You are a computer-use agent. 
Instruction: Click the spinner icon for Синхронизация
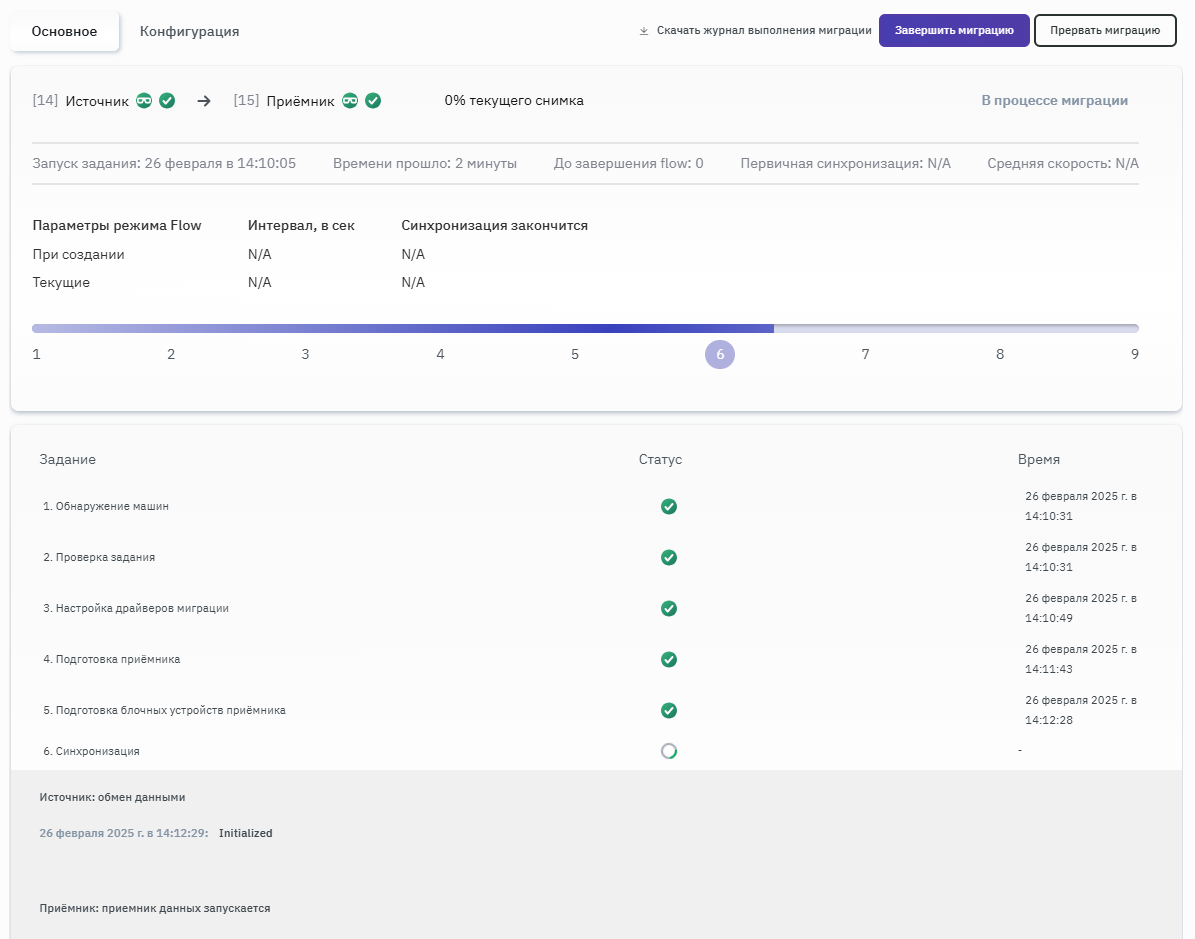[x=669, y=751]
